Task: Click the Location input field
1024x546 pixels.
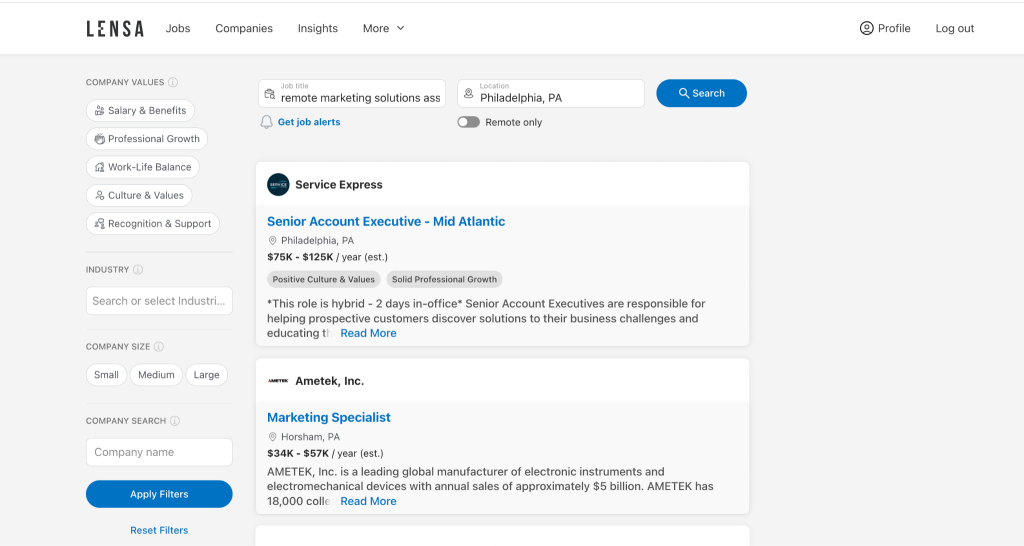Action: click(x=551, y=93)
